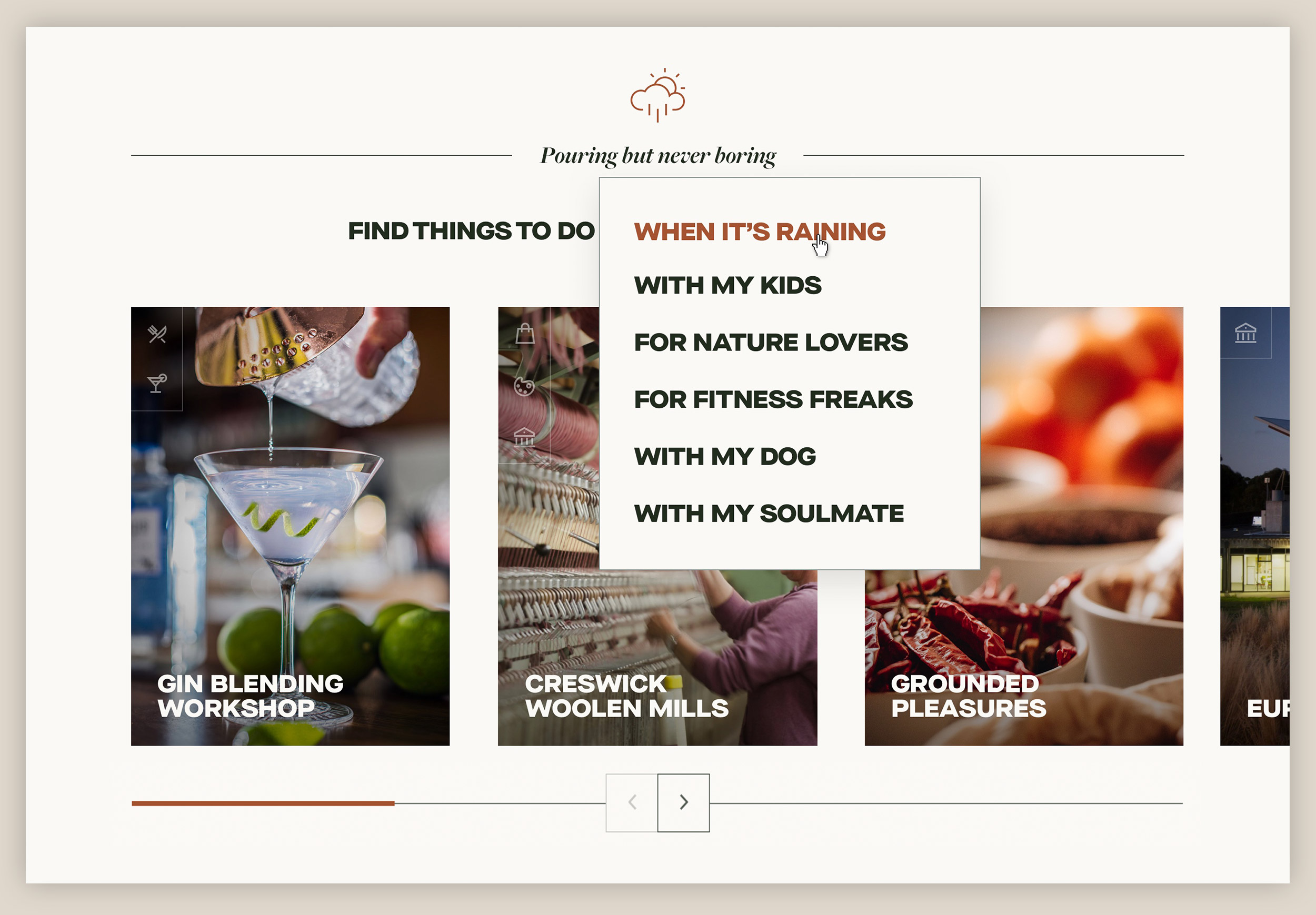
Task: Select 'With my dog' menu entry
Action: pyautogui.click(x=724, y=456)
